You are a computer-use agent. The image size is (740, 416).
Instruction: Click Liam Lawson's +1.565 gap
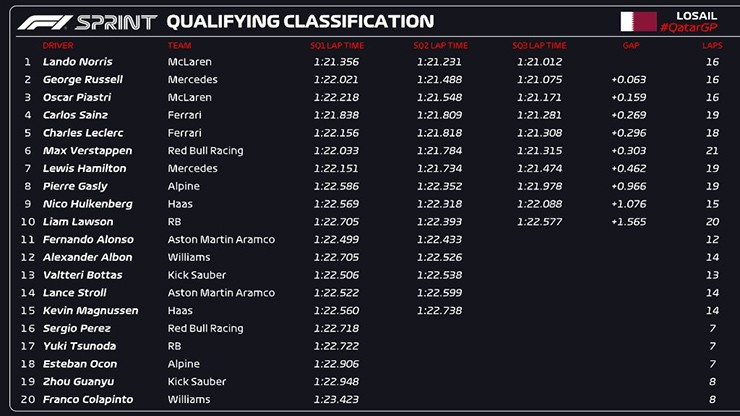coord(628,222)
